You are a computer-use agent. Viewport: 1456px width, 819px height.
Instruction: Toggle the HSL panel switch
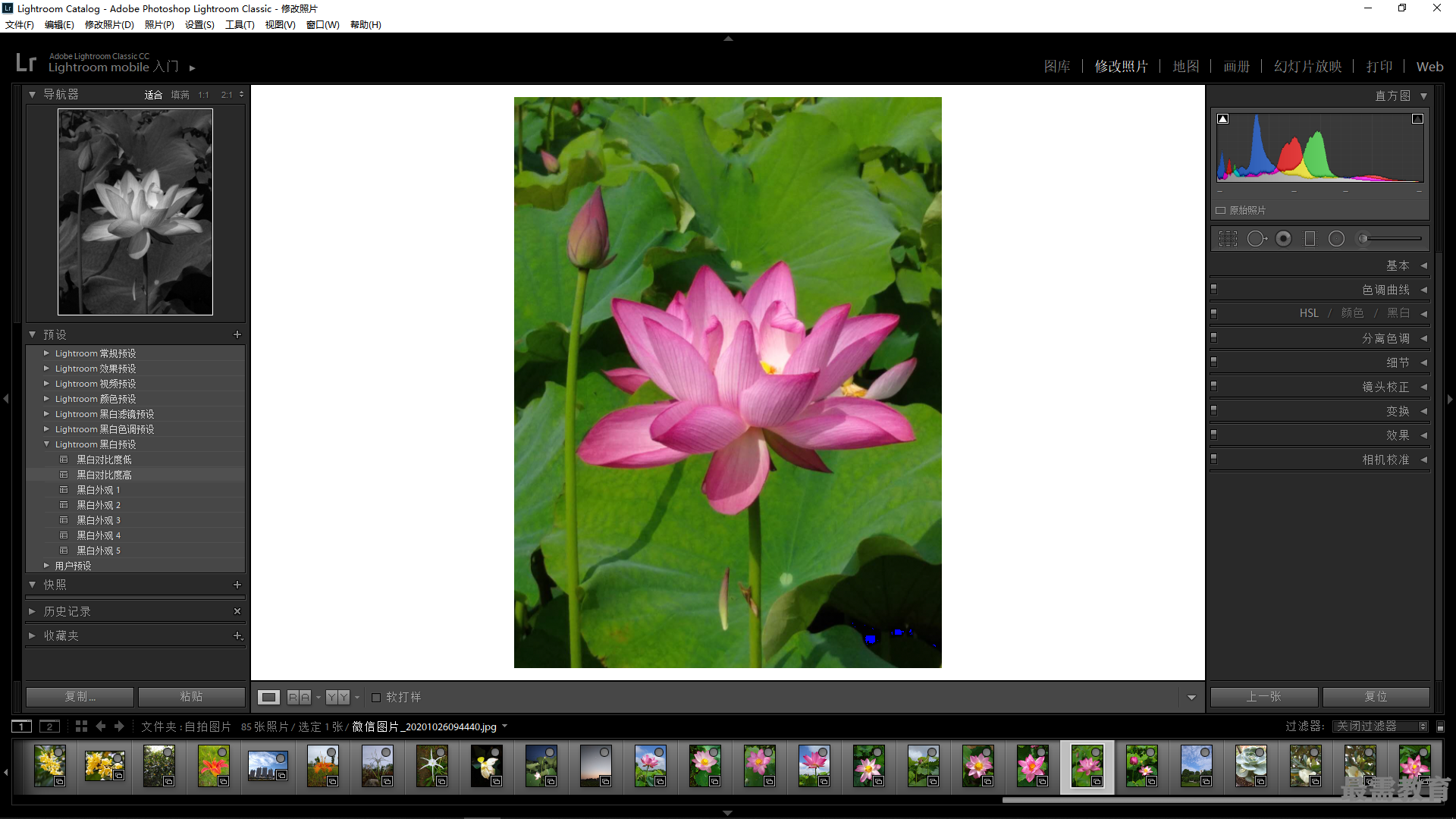pos(1214,313)
